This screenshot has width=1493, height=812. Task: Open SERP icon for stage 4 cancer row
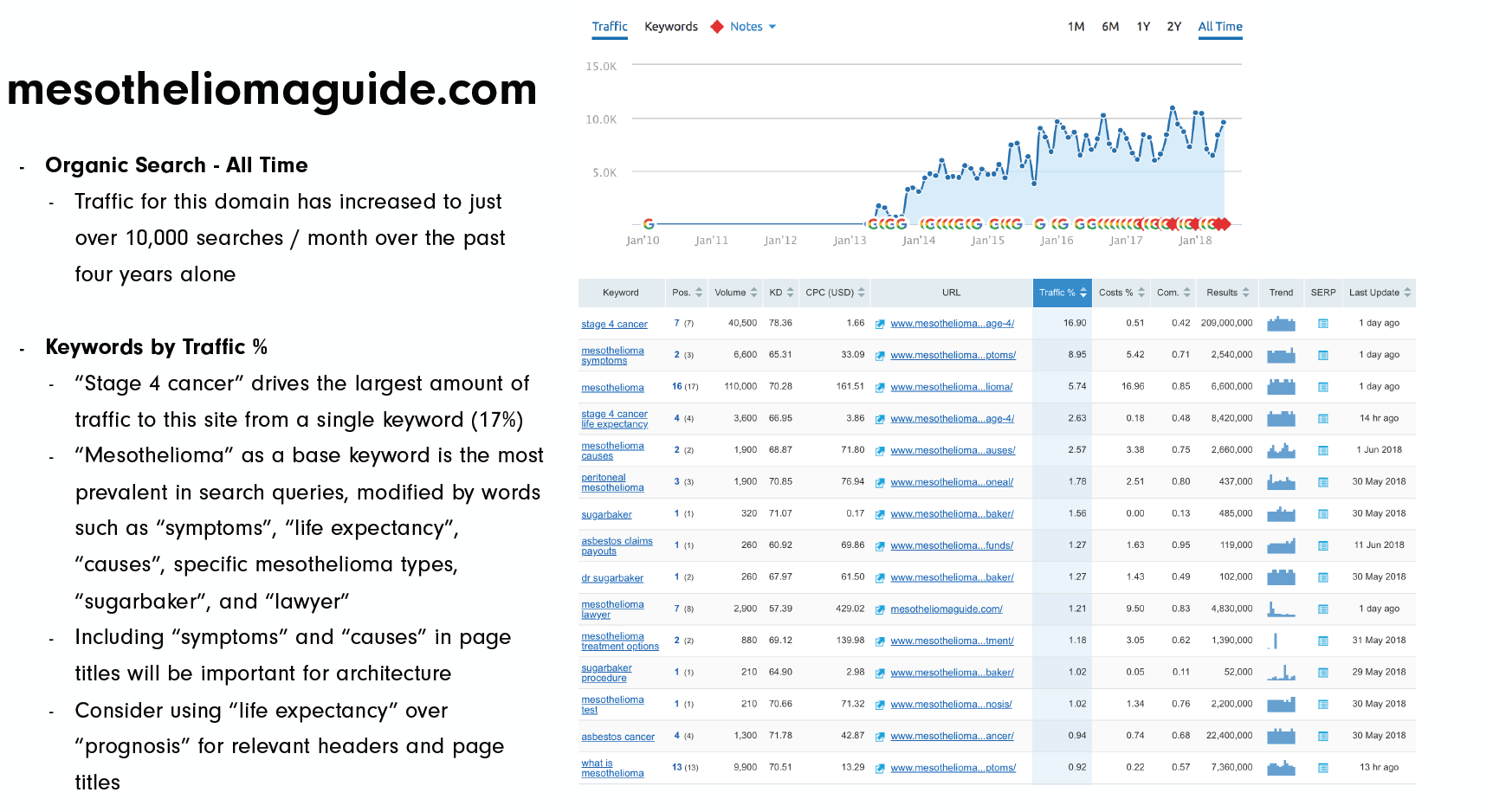click(1323, 324)
